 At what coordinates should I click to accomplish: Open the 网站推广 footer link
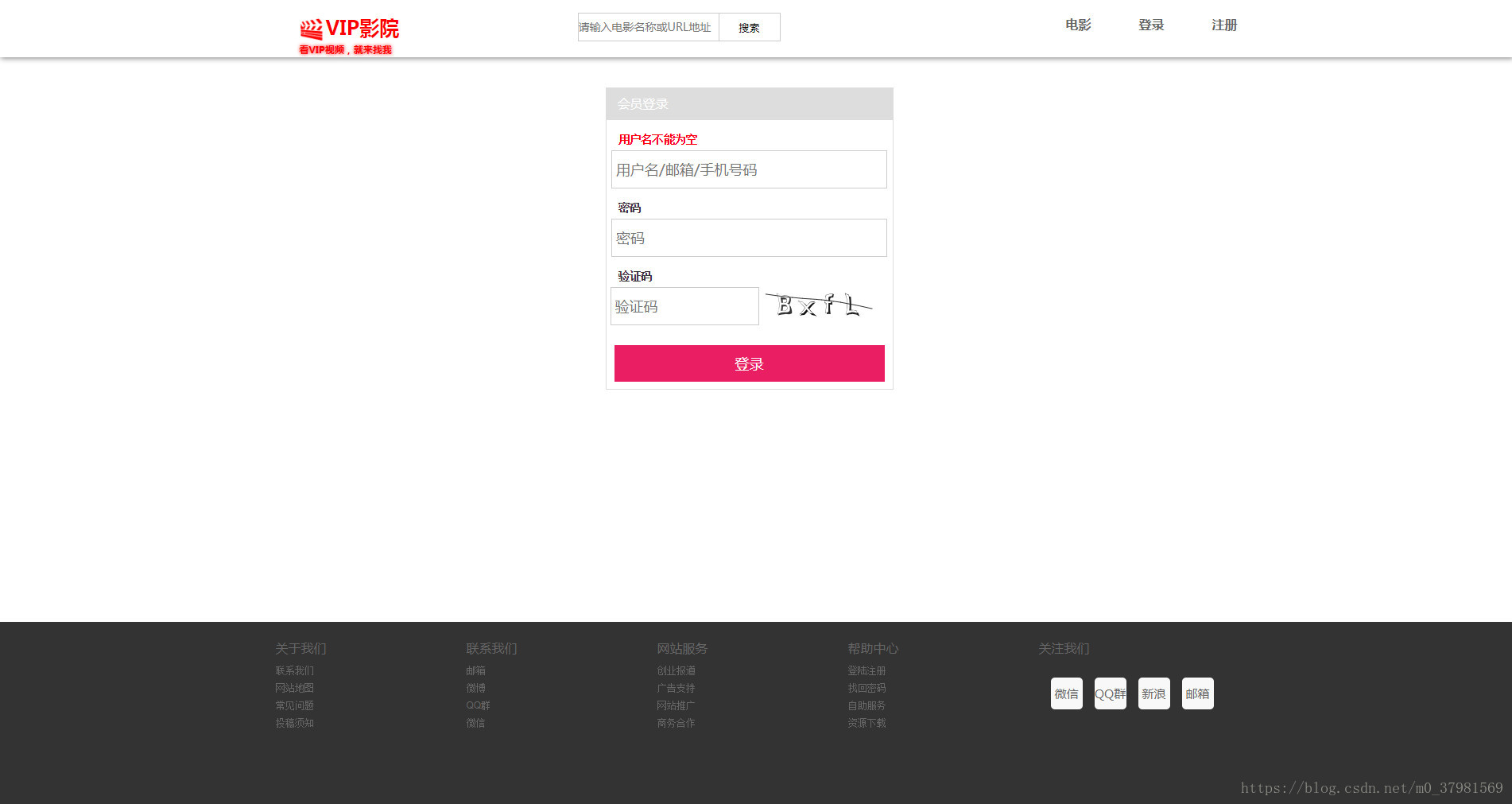676,705
